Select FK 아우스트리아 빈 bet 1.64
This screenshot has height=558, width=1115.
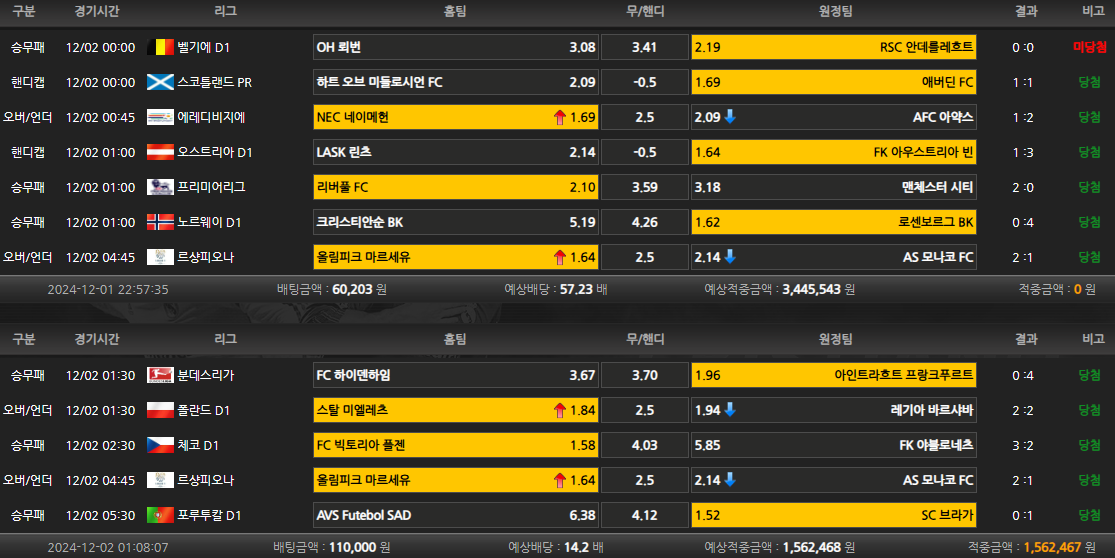(x=833, y=152)
